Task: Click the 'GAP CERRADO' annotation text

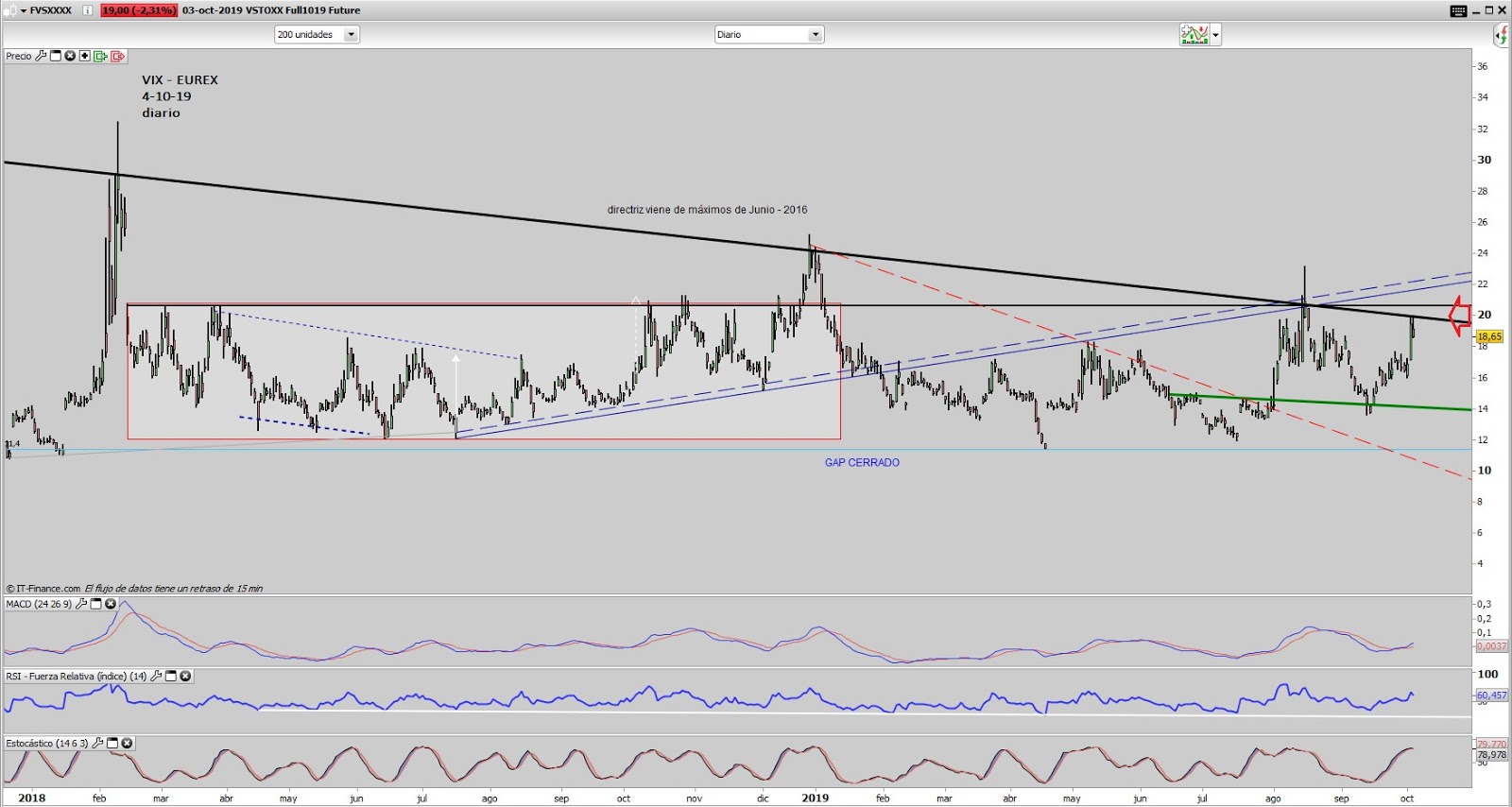Action: 862,462
